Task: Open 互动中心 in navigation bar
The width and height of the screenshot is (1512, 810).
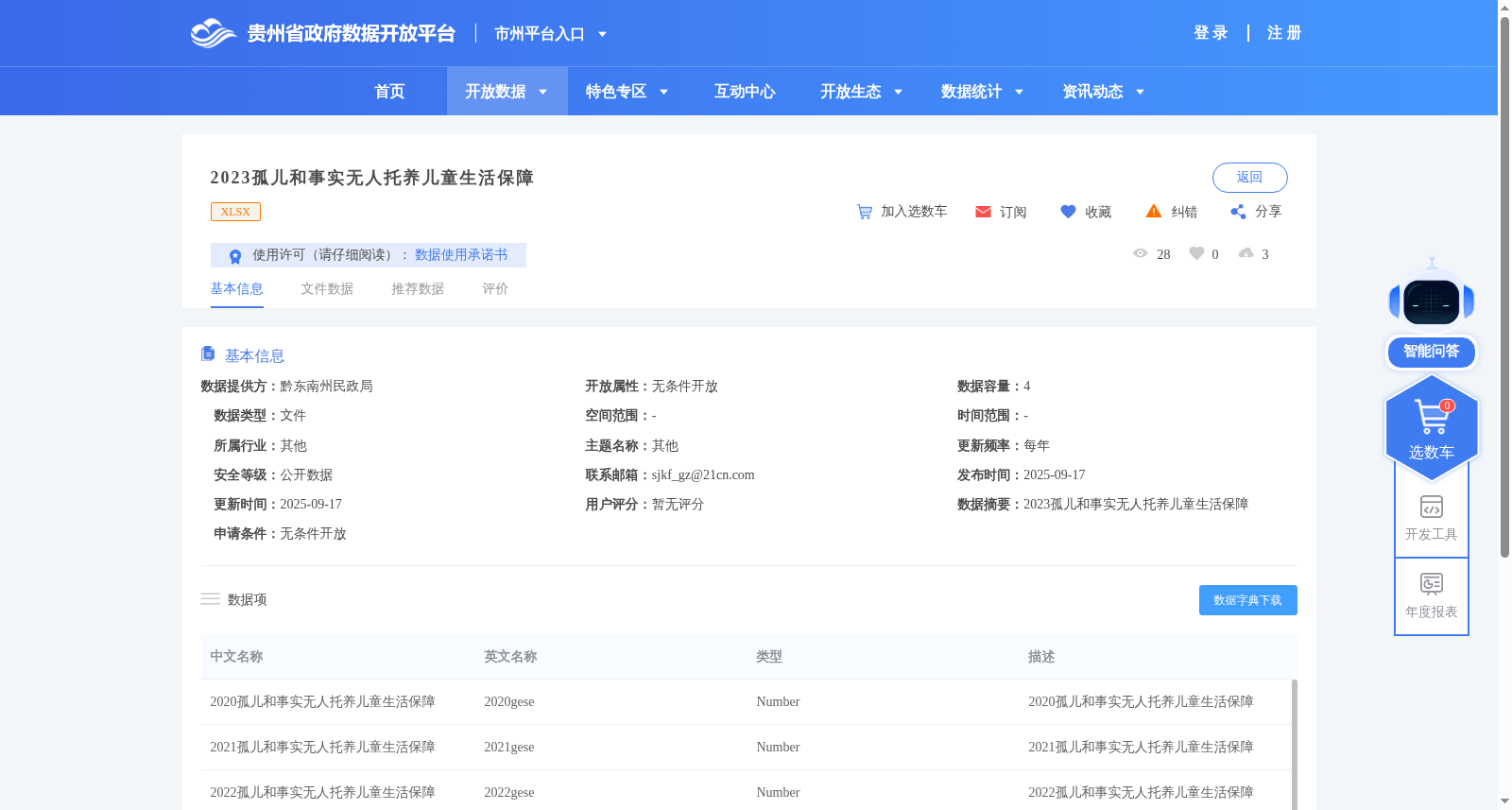Action: point(745,92)
